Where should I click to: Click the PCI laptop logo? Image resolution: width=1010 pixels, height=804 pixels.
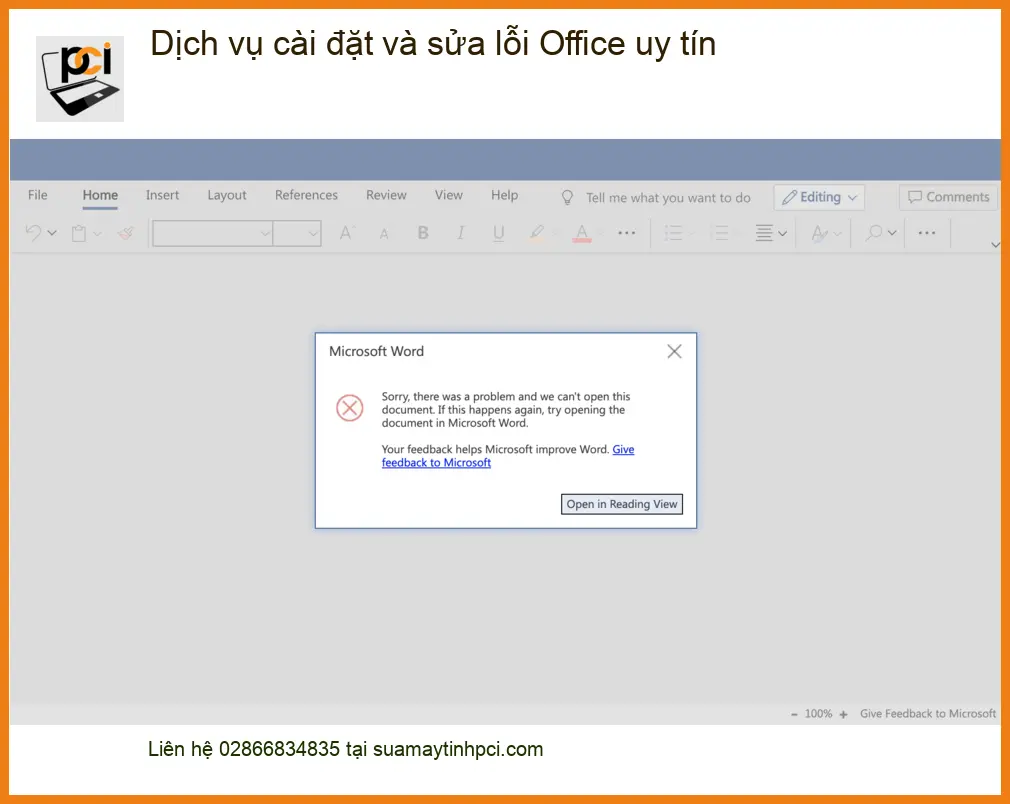pos(80,79)
